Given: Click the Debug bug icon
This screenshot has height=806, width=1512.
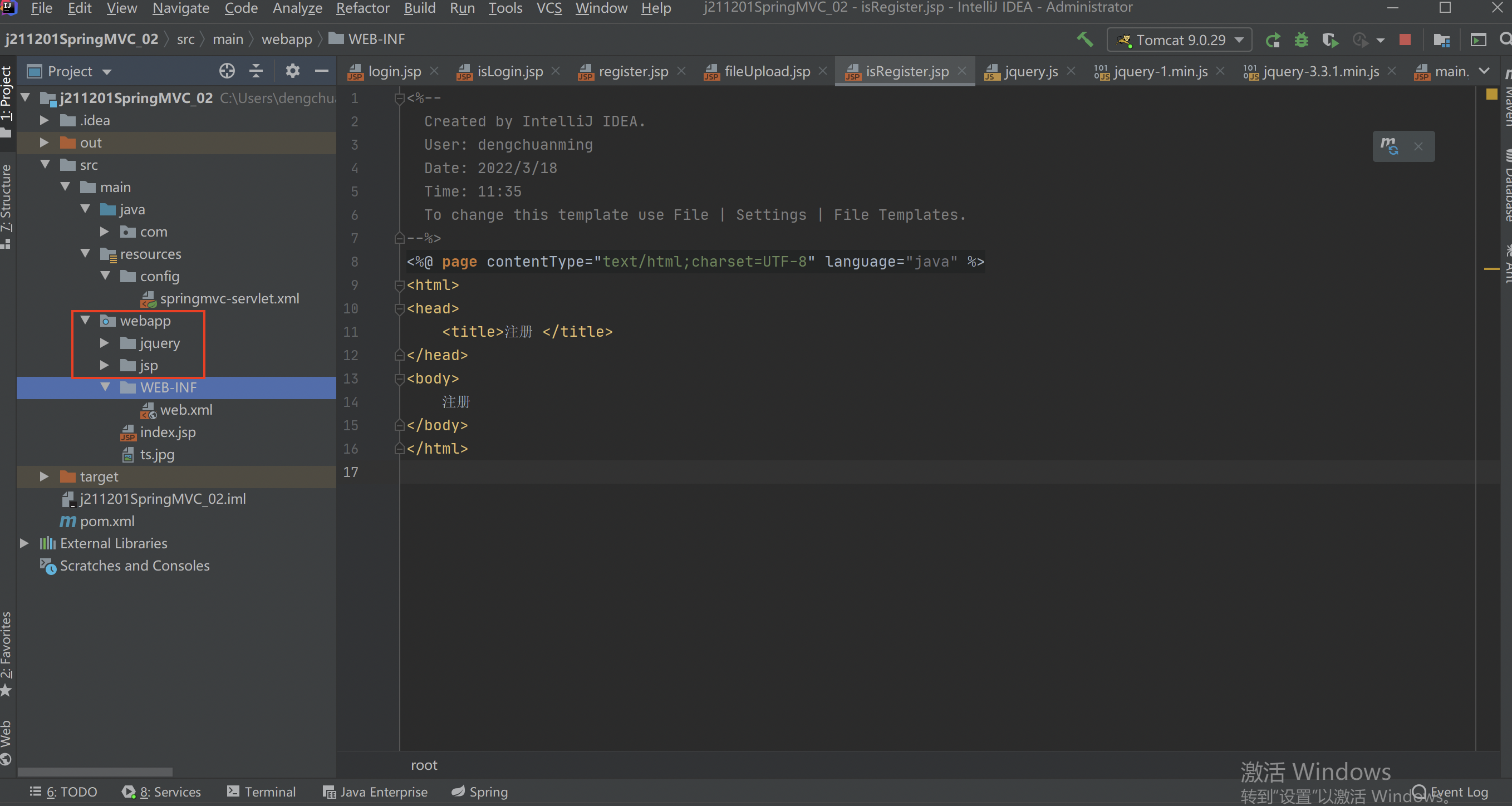Looking at the screenshot, I should (1301, 40).
